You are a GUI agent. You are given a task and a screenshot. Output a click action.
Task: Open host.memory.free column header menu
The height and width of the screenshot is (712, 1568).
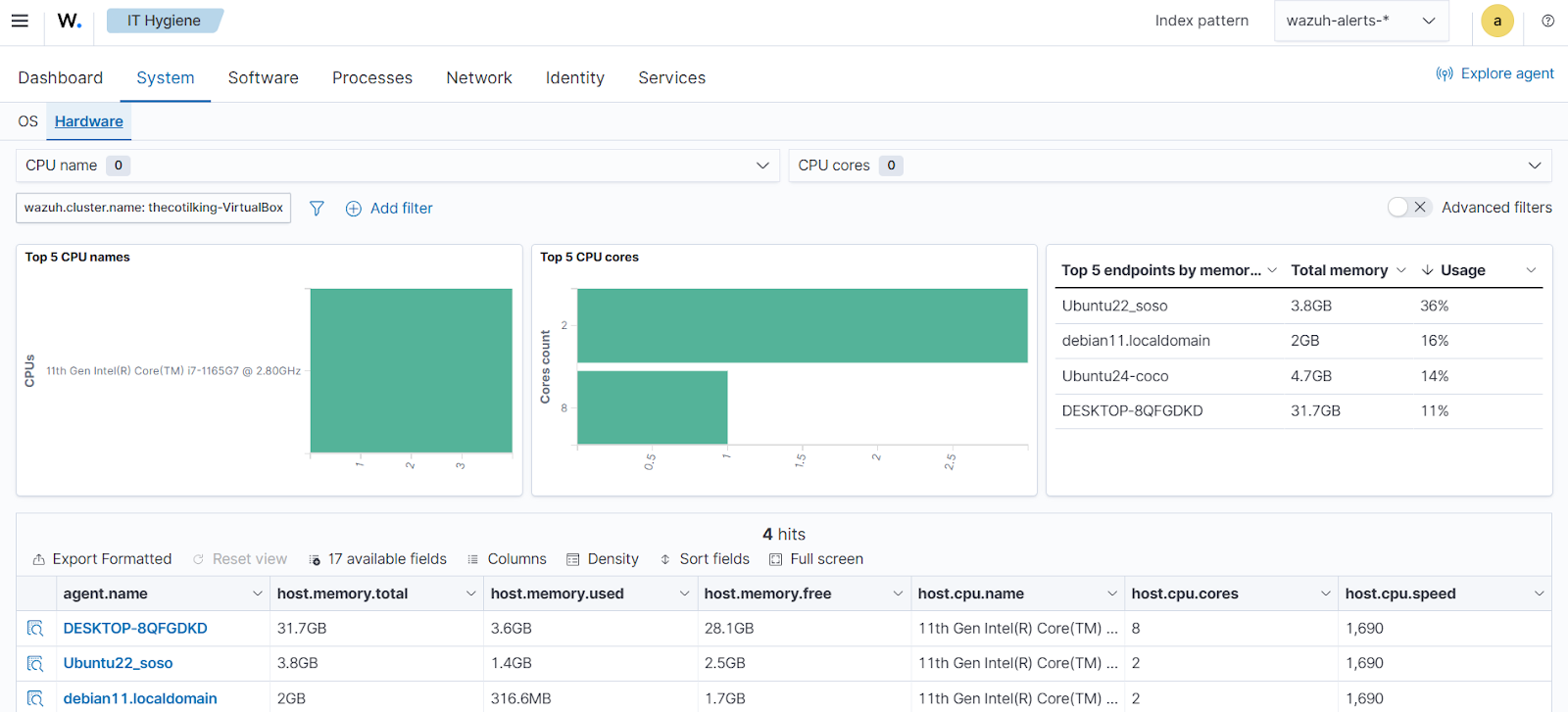(899, 593)
